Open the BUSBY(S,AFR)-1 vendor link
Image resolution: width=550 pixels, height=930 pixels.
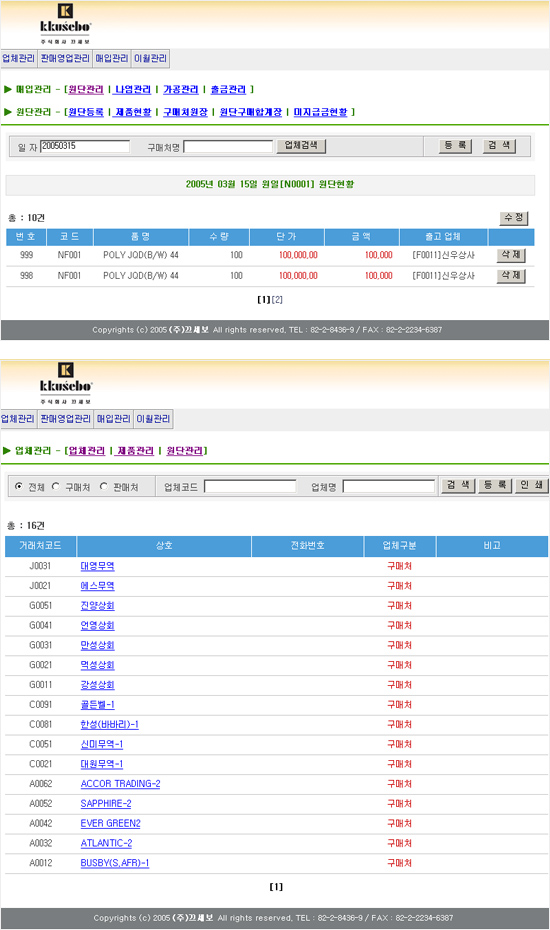115,864
